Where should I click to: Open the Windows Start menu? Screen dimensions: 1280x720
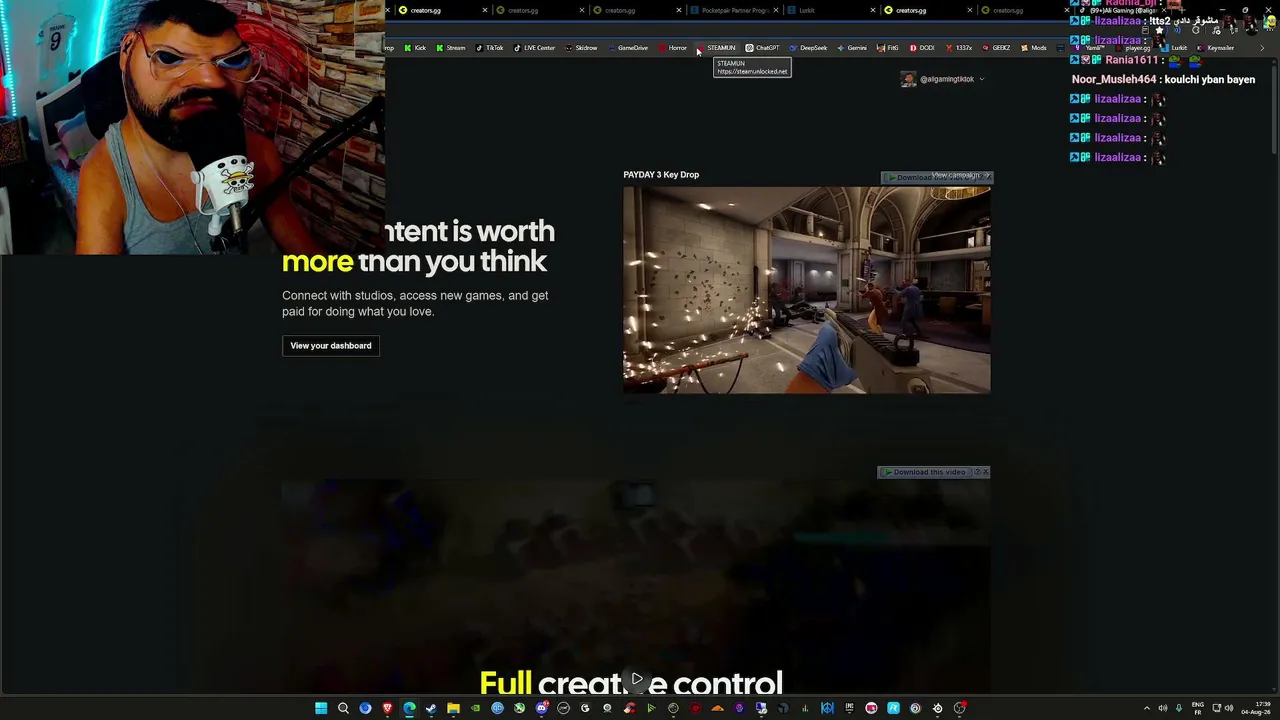[x=321, y=708]
